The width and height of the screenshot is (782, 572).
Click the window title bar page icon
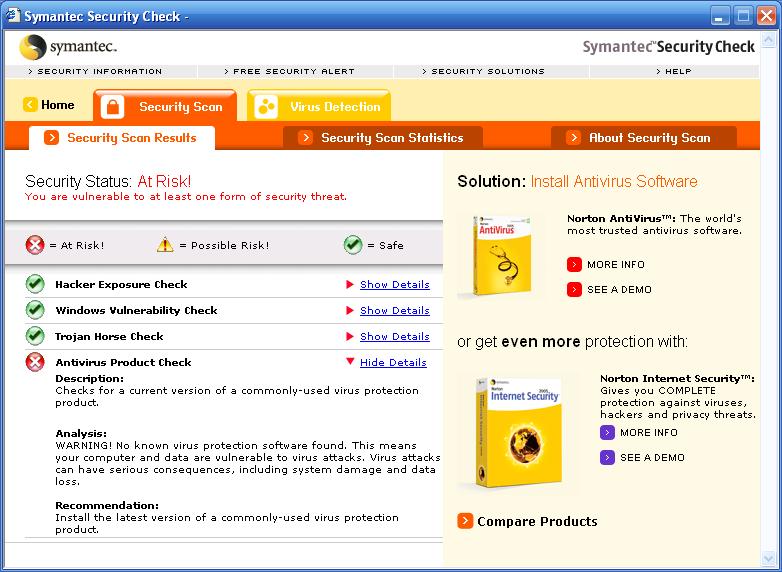click(12, 15)
